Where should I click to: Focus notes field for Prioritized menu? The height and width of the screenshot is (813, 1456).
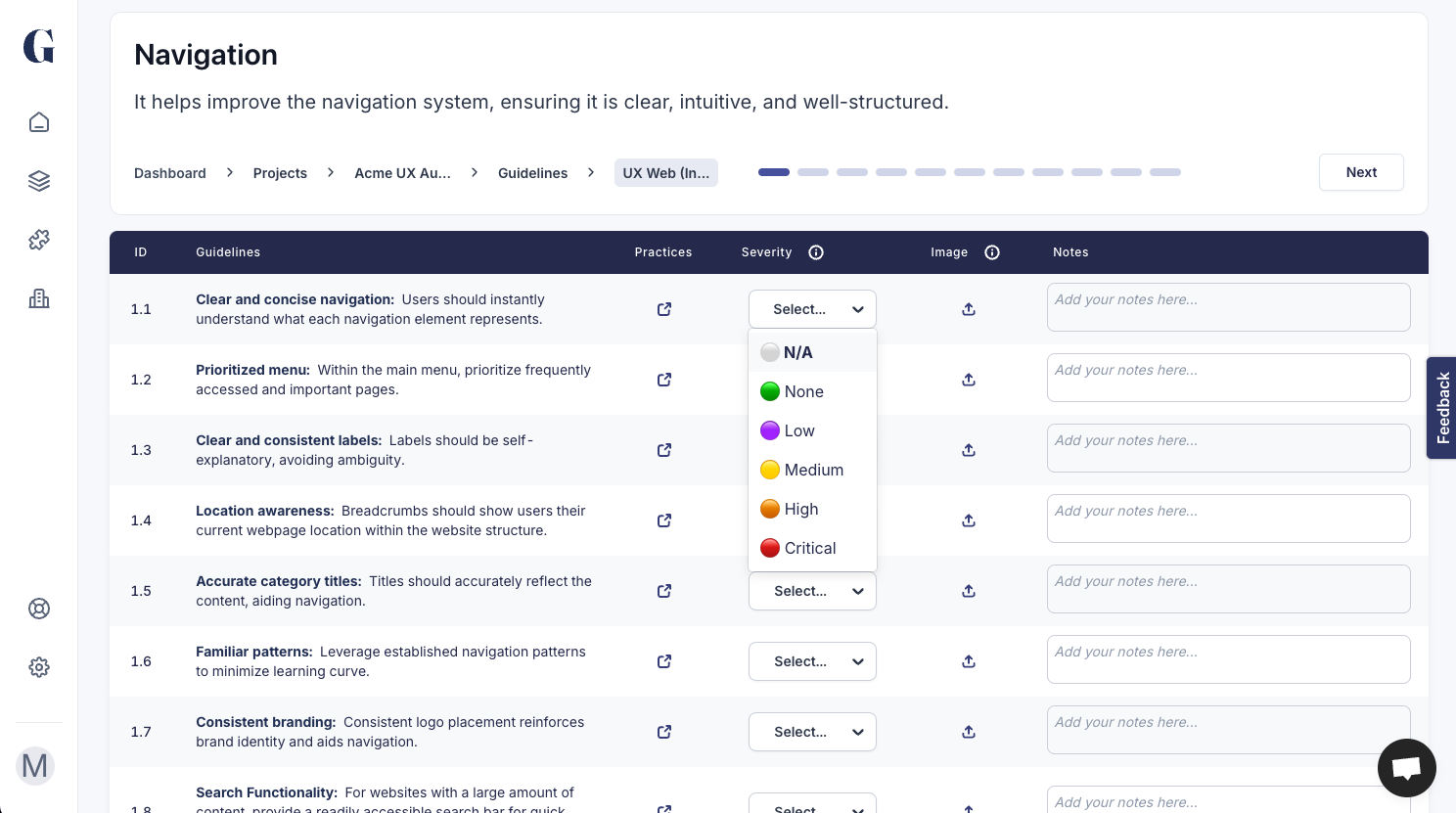click(x=1229, y=378)
